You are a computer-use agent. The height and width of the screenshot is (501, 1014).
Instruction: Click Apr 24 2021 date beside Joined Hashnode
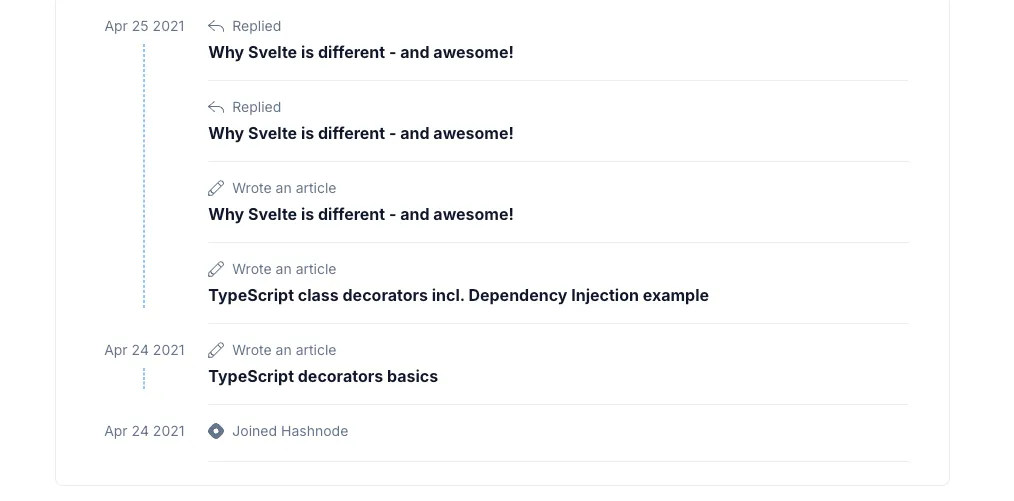point(144,431)
